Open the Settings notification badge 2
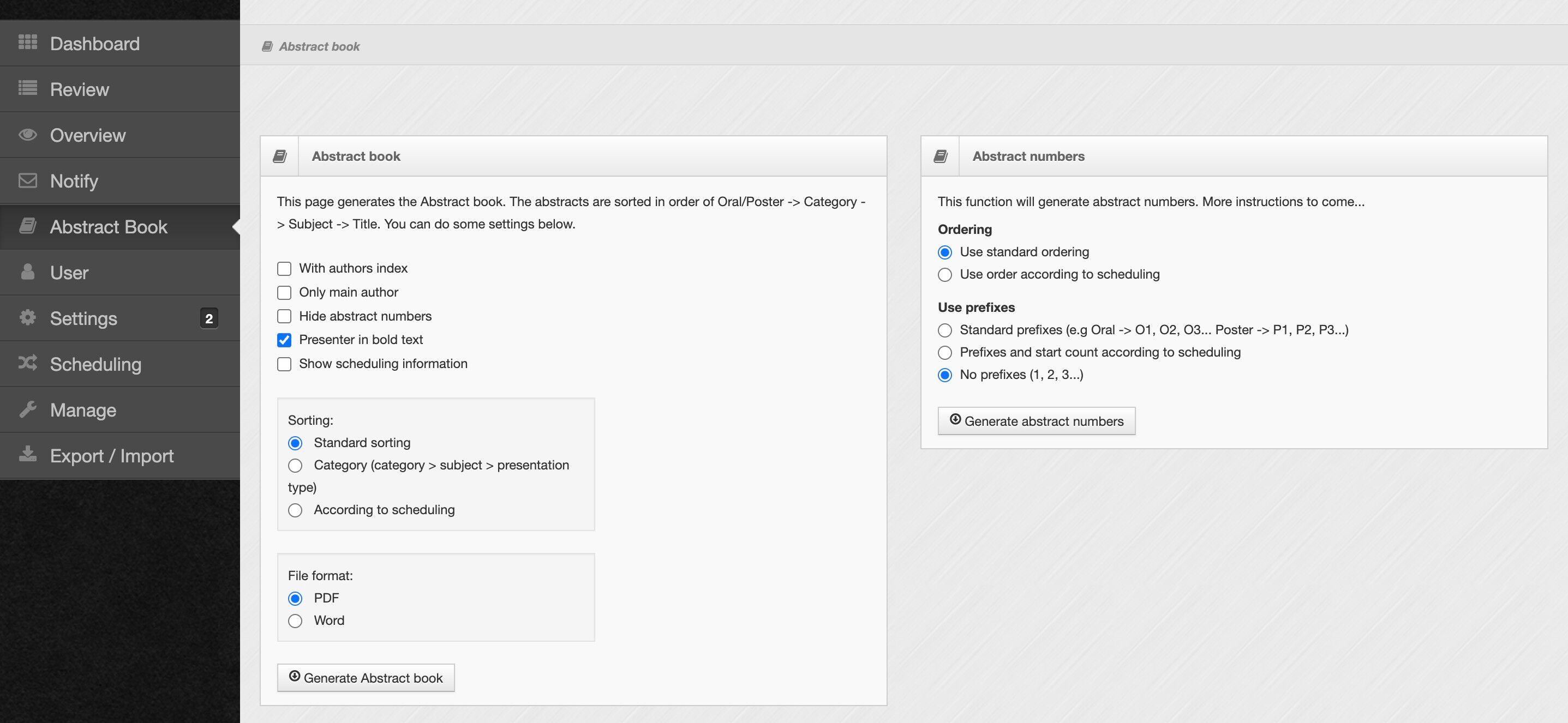This screenshot has height=723, width=1568. (x=209, y=318)
